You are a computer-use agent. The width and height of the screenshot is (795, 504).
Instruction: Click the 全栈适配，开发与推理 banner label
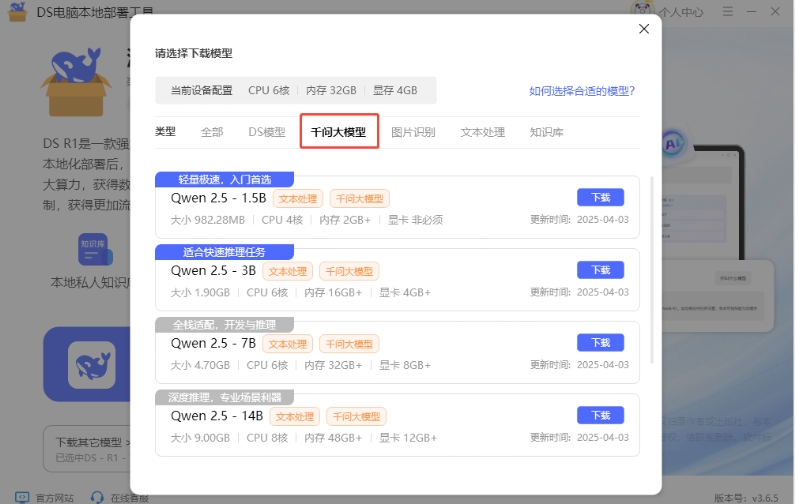coord(225,325)
